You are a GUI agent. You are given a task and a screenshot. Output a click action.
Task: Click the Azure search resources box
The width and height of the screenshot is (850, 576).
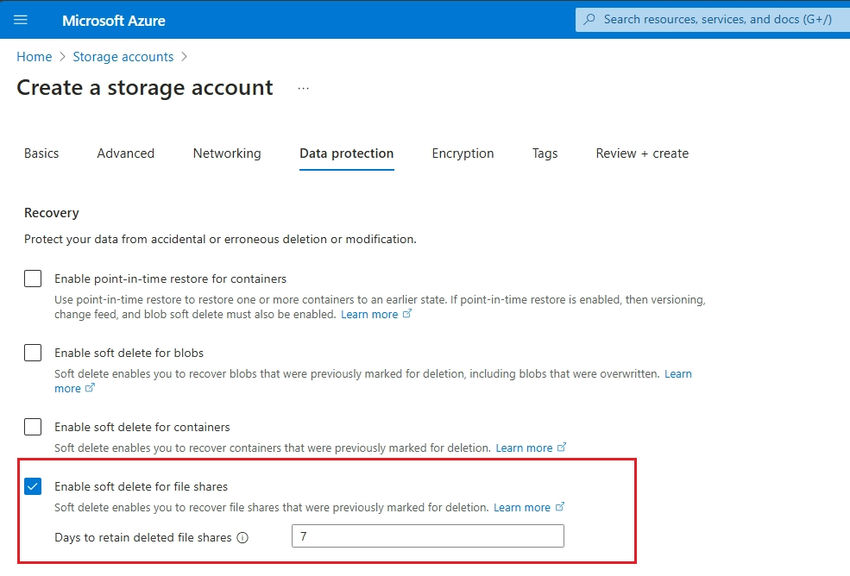[x=716, y=19]
